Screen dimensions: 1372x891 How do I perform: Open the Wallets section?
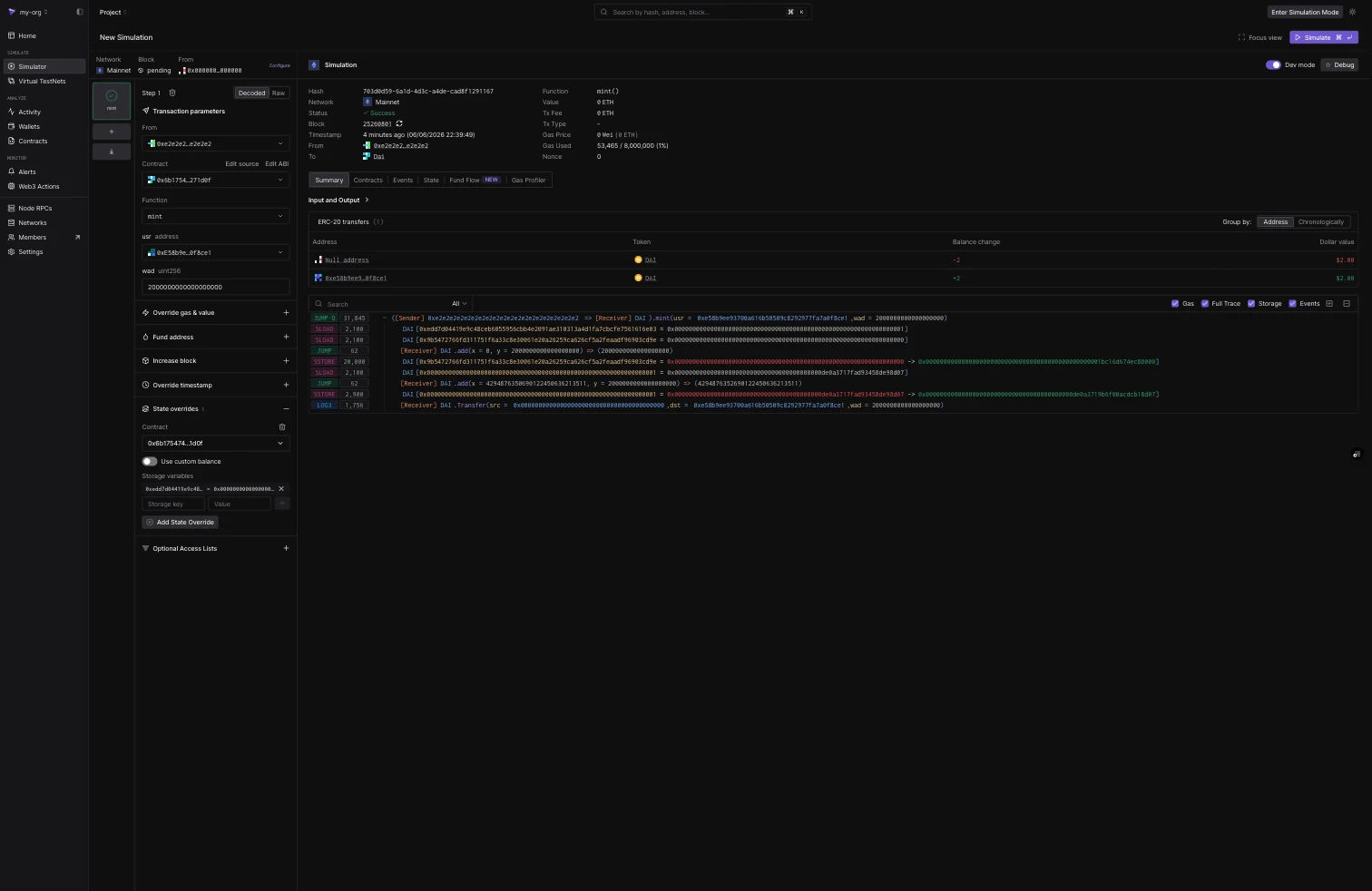click(x=44, y=126)
